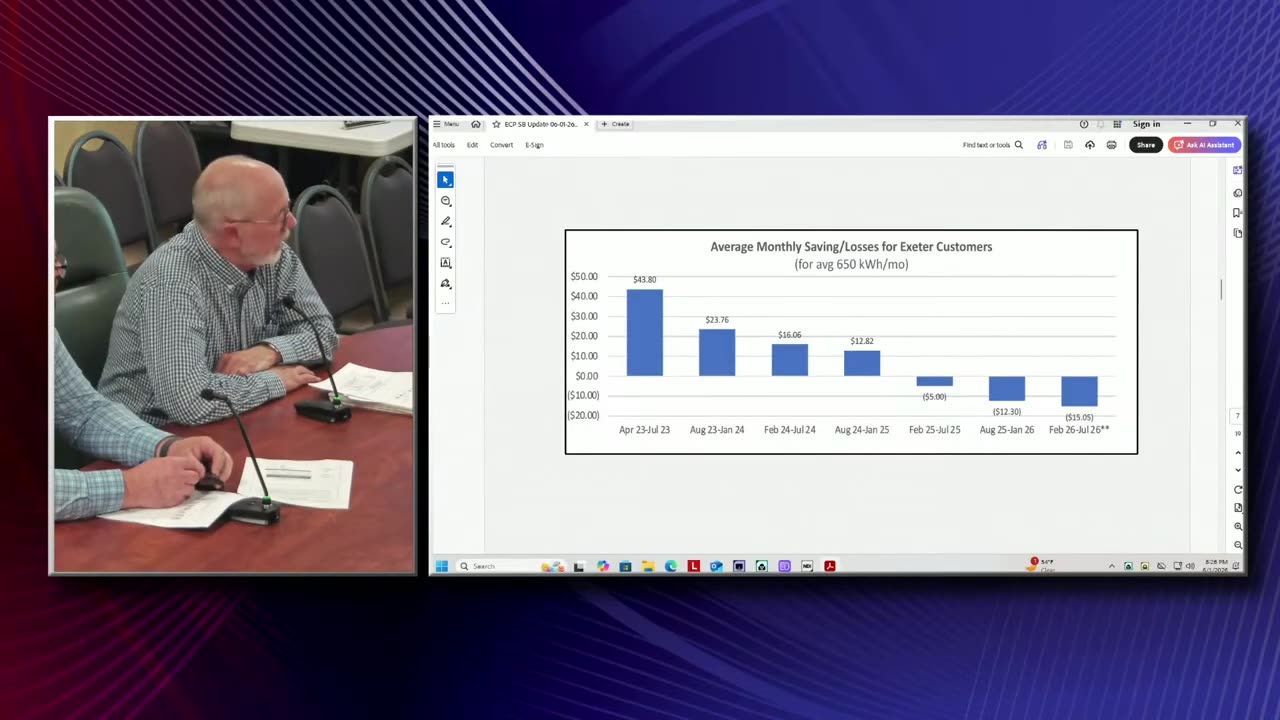Open the apps grid icon
This screenshot has width=1280, height=720.
(x=1117, y=124)
